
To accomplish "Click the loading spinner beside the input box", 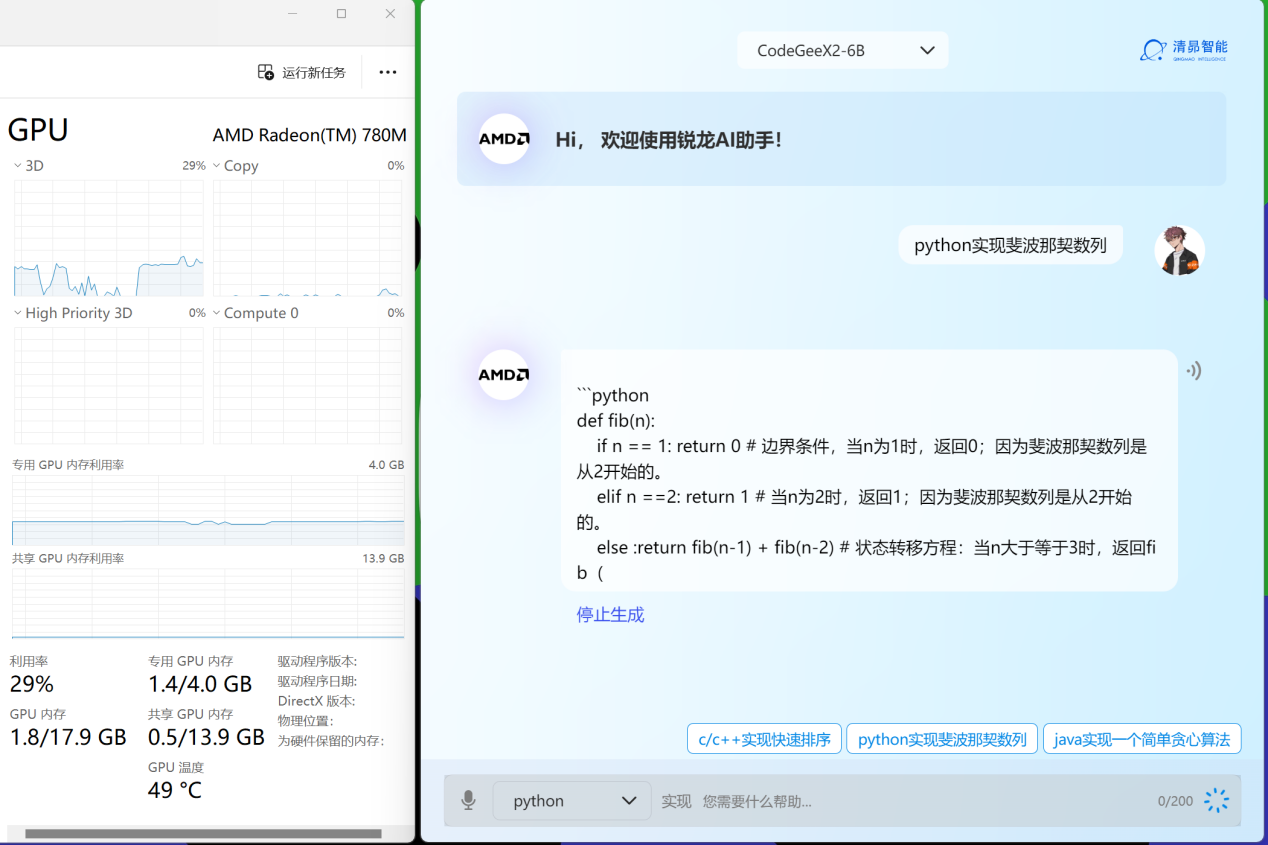I will 1216,800.
